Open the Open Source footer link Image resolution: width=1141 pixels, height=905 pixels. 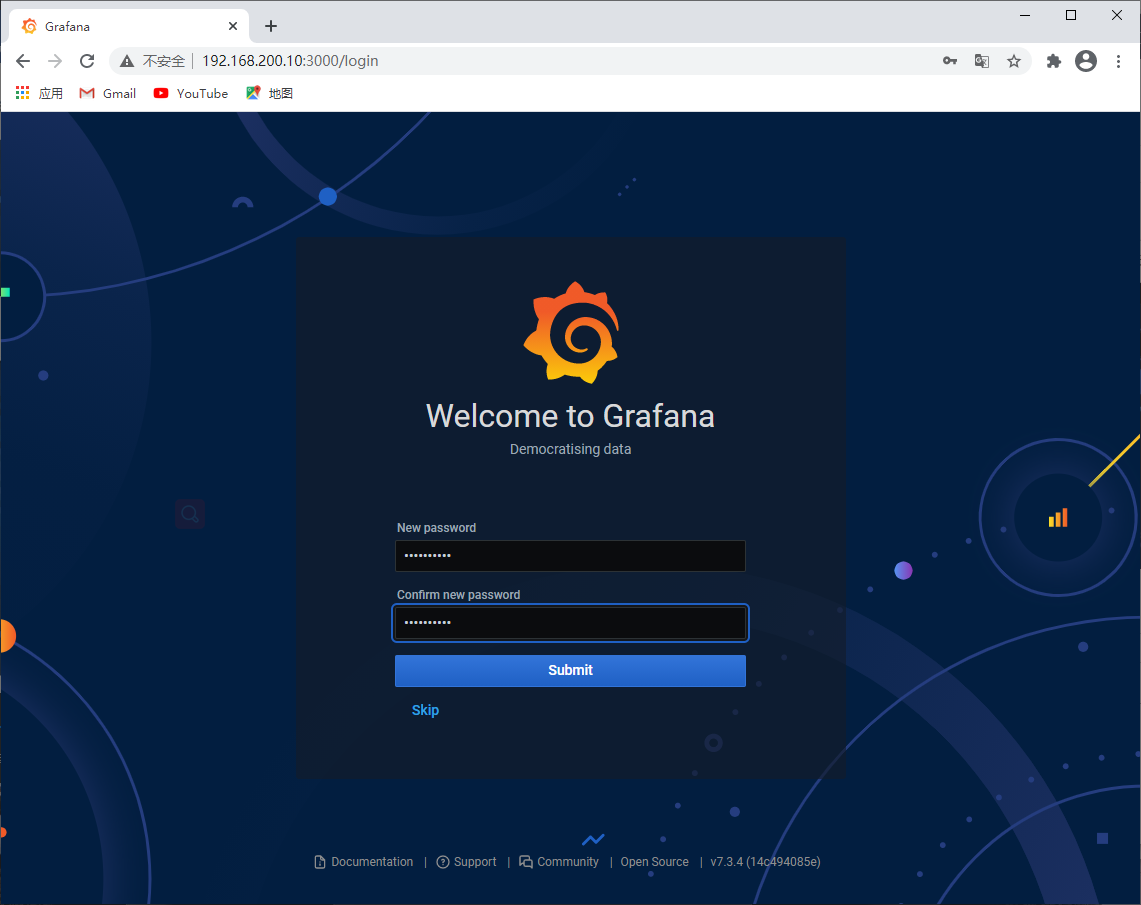(654, 861)
